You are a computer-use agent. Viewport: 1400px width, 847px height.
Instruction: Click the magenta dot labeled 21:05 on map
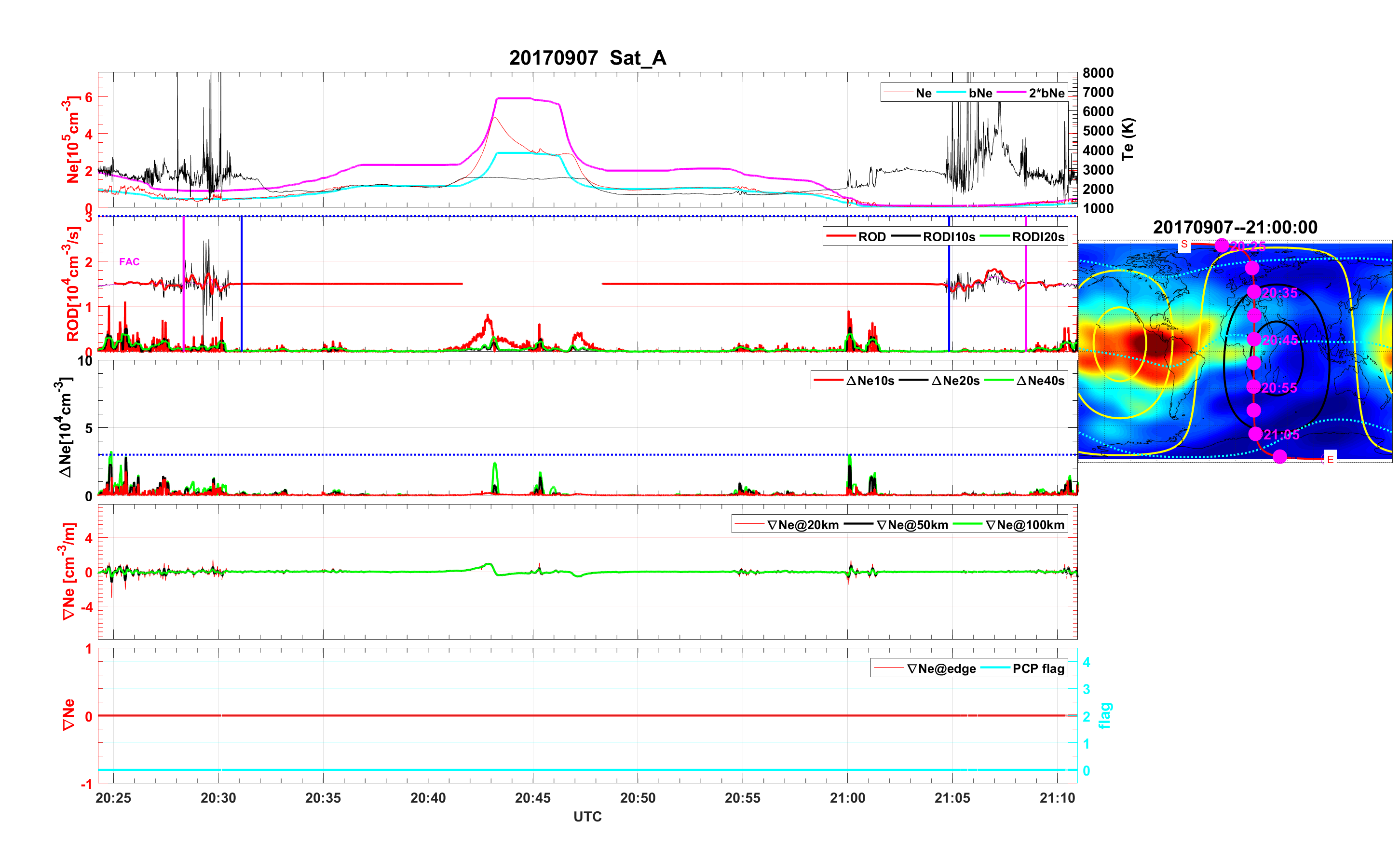1255,434
